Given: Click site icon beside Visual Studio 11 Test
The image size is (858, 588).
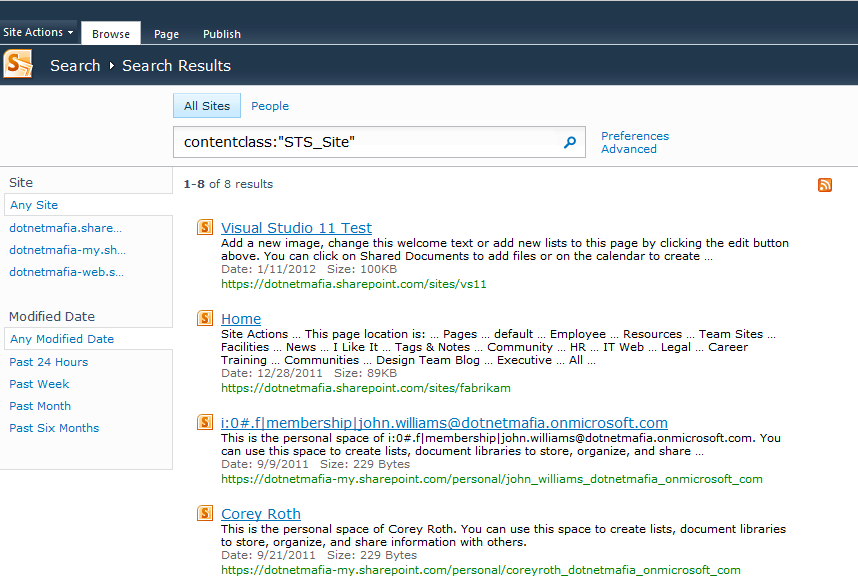Looking at the screenshot, I should 205,227.
